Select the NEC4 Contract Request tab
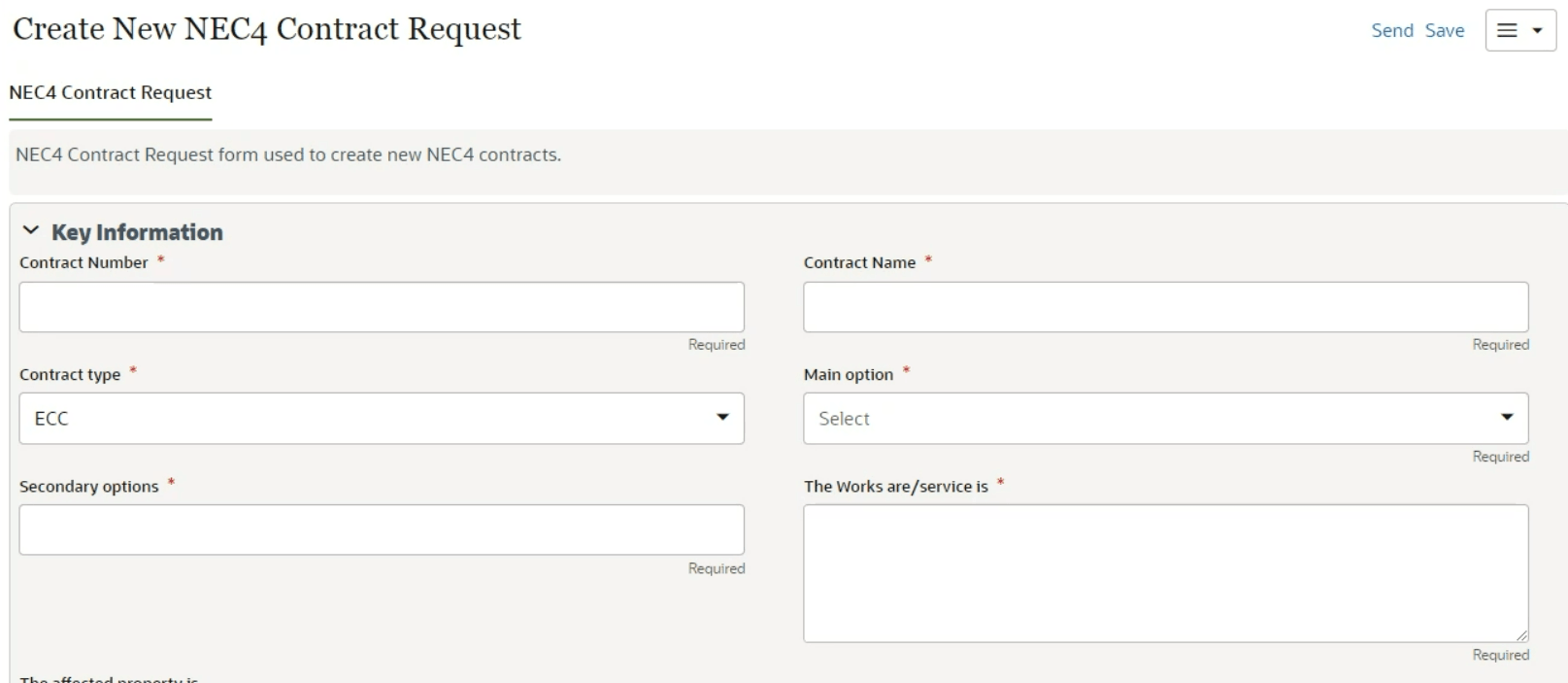1568x683 pixels. pos(110,92)
